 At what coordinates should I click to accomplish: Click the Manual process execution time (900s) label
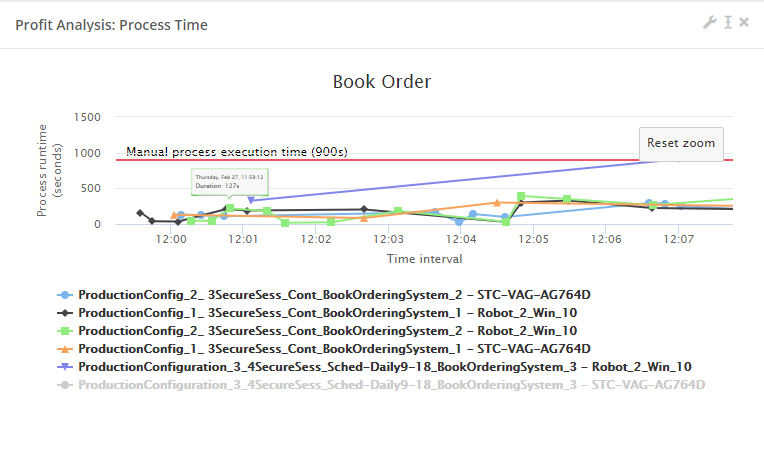[237, 152]
